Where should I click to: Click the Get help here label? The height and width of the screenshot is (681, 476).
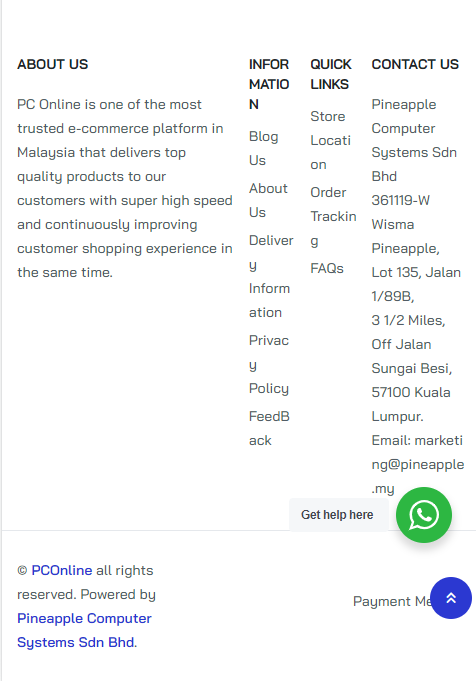point(337,515)
